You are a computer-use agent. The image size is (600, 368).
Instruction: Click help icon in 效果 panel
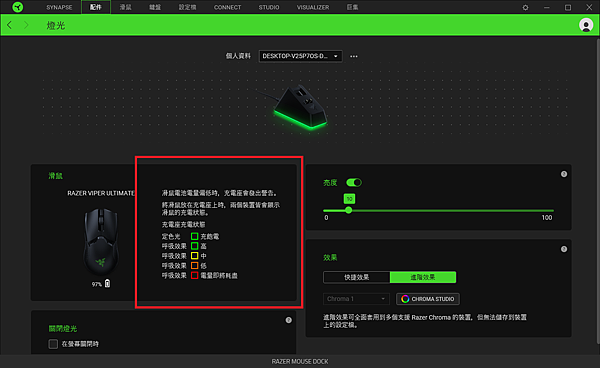coord(564,249)
